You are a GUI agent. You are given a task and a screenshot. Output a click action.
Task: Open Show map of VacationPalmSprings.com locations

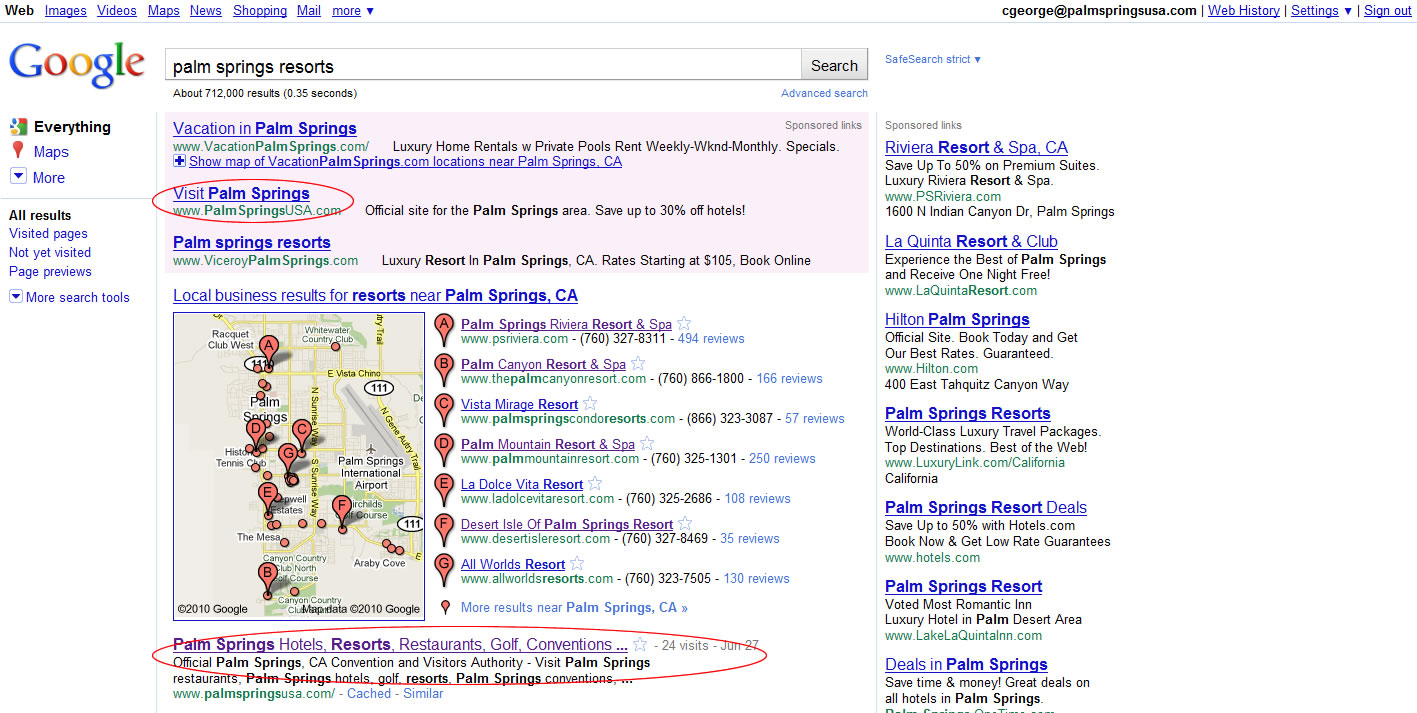405,161
